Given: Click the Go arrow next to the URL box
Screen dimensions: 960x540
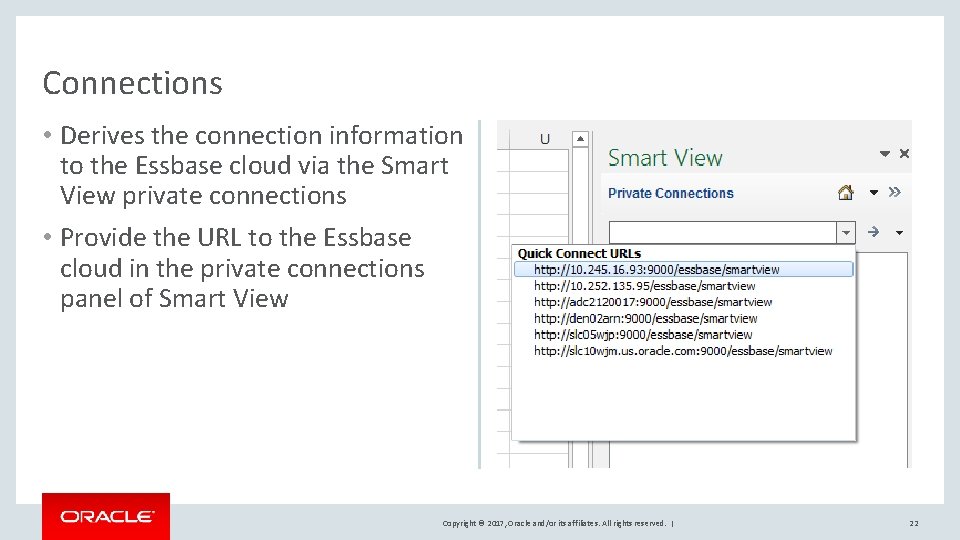Looking at the screenshot, I should (874, 232).
